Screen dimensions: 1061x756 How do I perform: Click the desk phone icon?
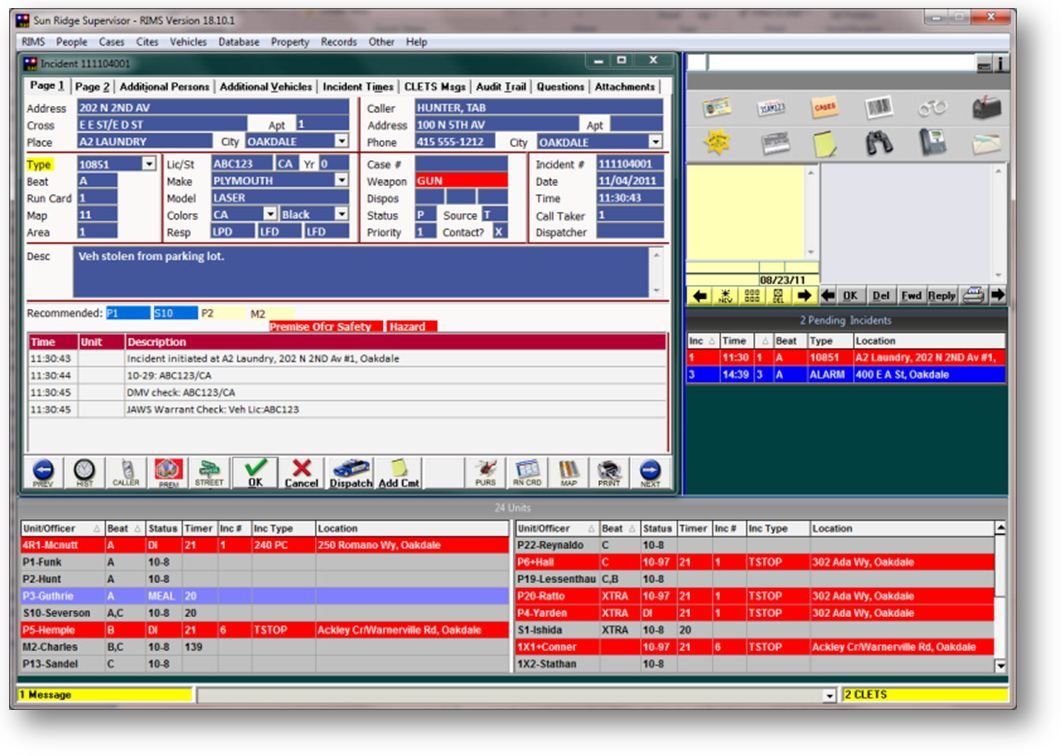932,143
